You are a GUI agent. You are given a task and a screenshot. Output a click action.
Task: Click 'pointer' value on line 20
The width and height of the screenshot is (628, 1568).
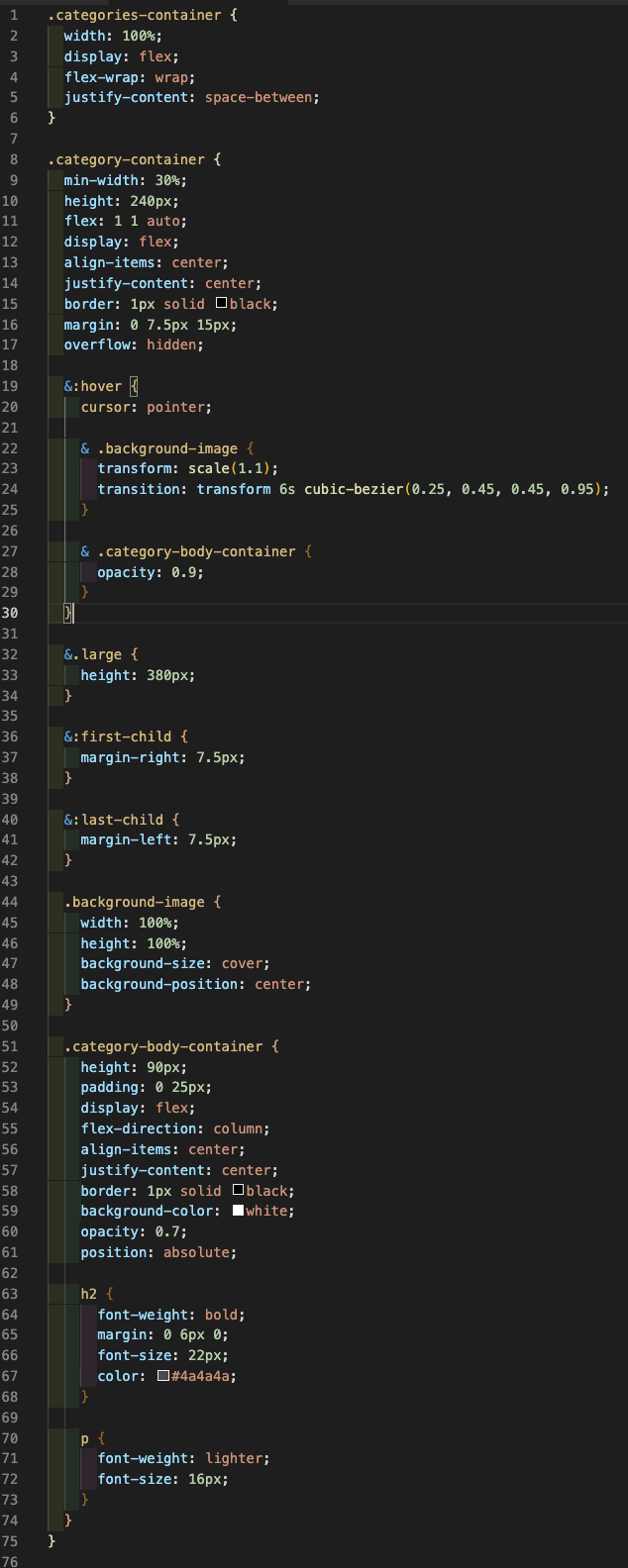(x=176, y=407)
